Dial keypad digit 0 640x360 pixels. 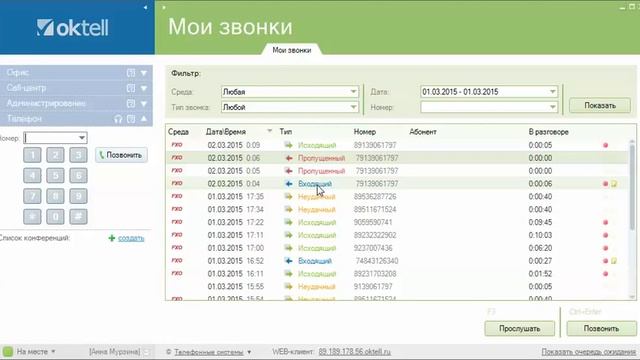coord(55,216)
